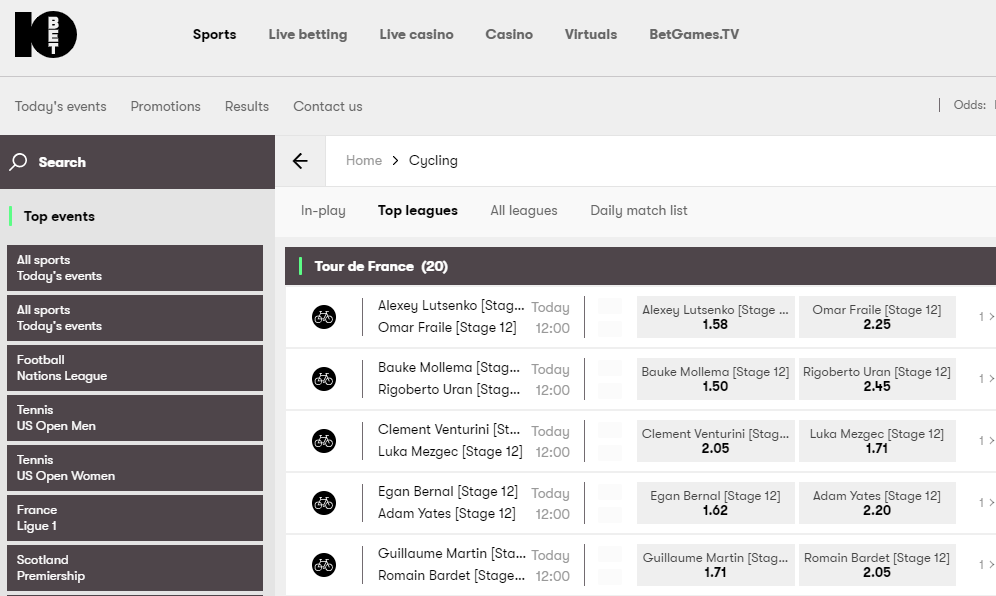Switch to the In-play tab

click(323, 210)
